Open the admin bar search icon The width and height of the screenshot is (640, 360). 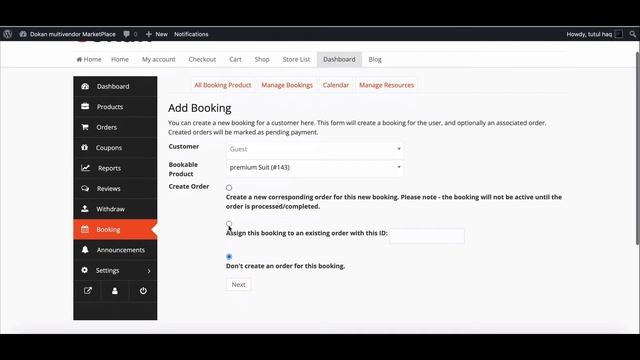632,34
